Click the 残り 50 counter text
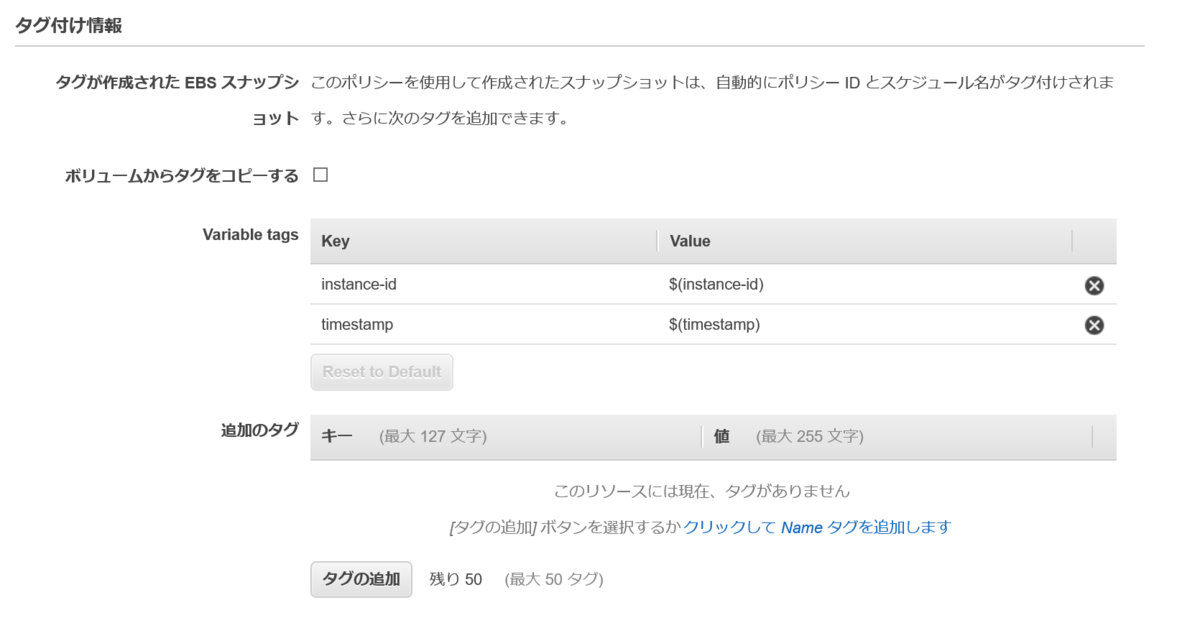This screenshot has height=623, width=1200. [453, 579]
